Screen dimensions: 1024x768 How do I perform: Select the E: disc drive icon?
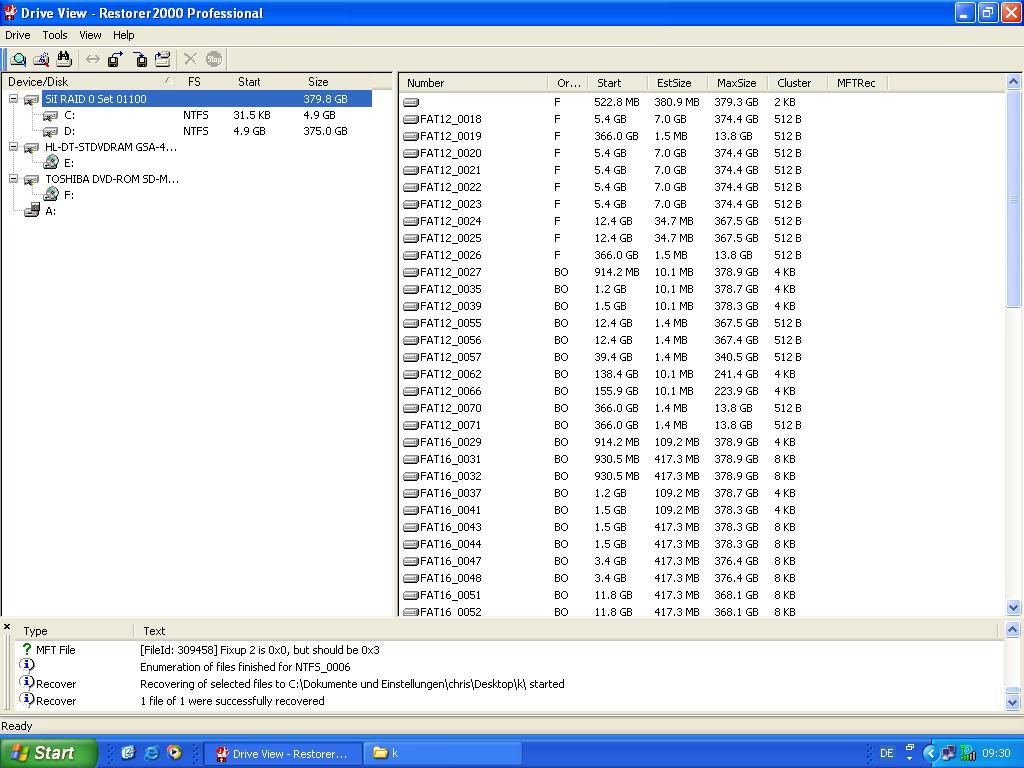51,163
